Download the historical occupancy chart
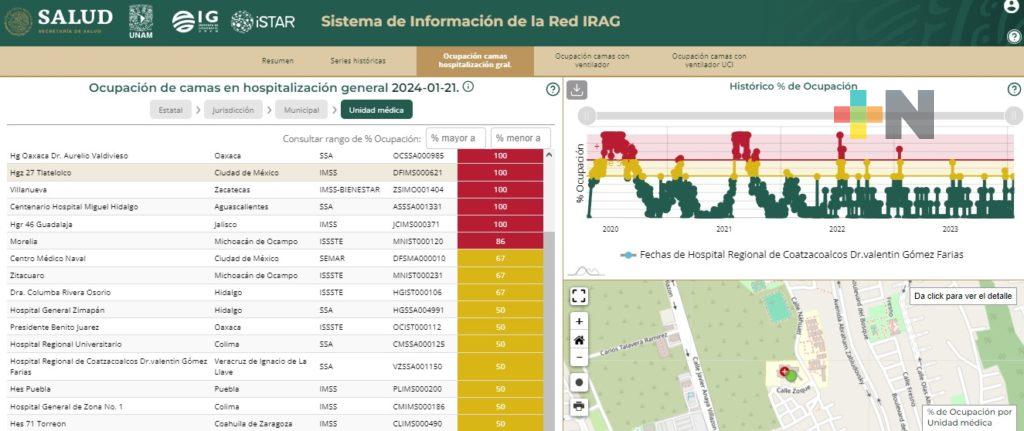Image resolution: width=1024 pixels, height=431 pixels. 576,89
